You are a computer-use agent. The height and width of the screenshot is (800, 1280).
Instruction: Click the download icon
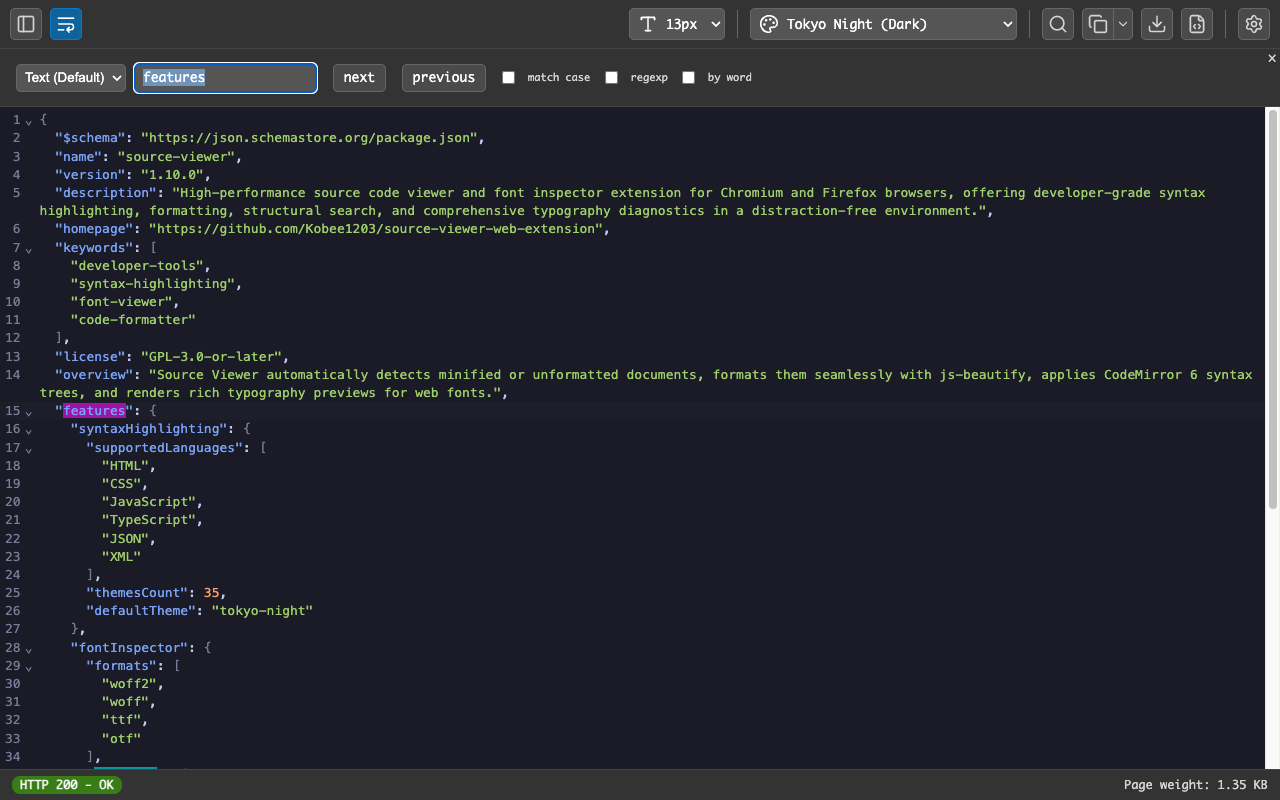[x=1157, y=24]
